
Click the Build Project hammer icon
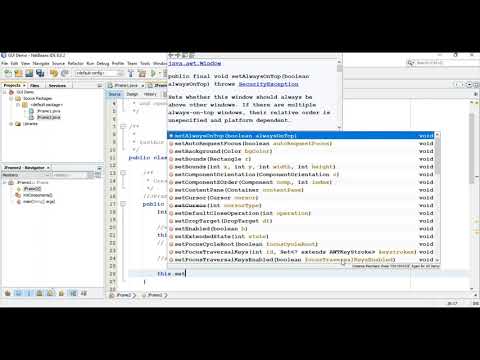pyautogui.click(x=131, y=73)
